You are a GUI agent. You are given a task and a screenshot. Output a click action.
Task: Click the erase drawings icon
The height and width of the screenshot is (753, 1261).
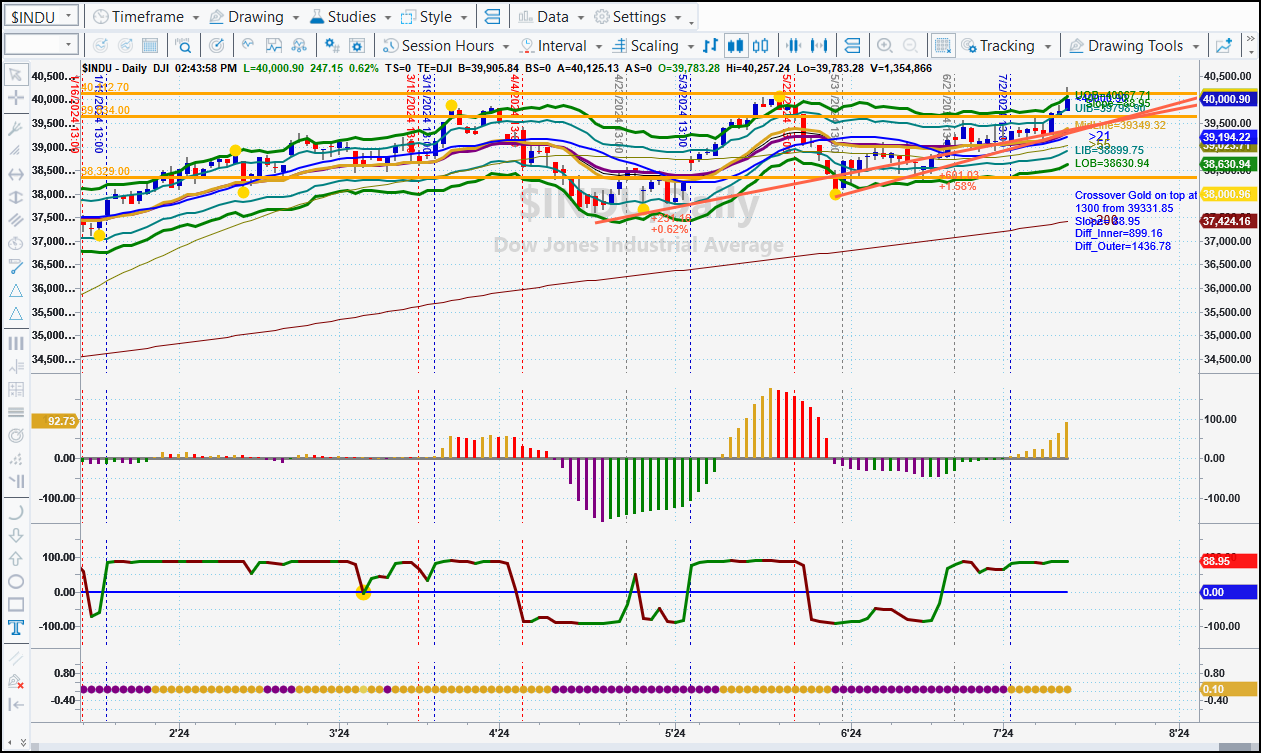point(15,681)
